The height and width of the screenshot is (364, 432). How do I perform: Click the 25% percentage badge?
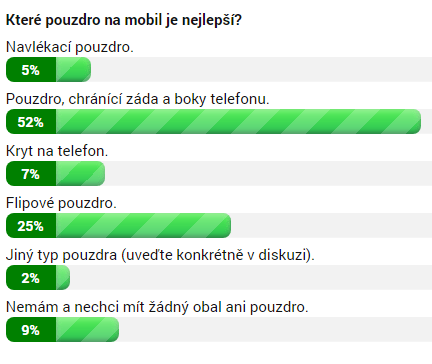pos(31,225)
